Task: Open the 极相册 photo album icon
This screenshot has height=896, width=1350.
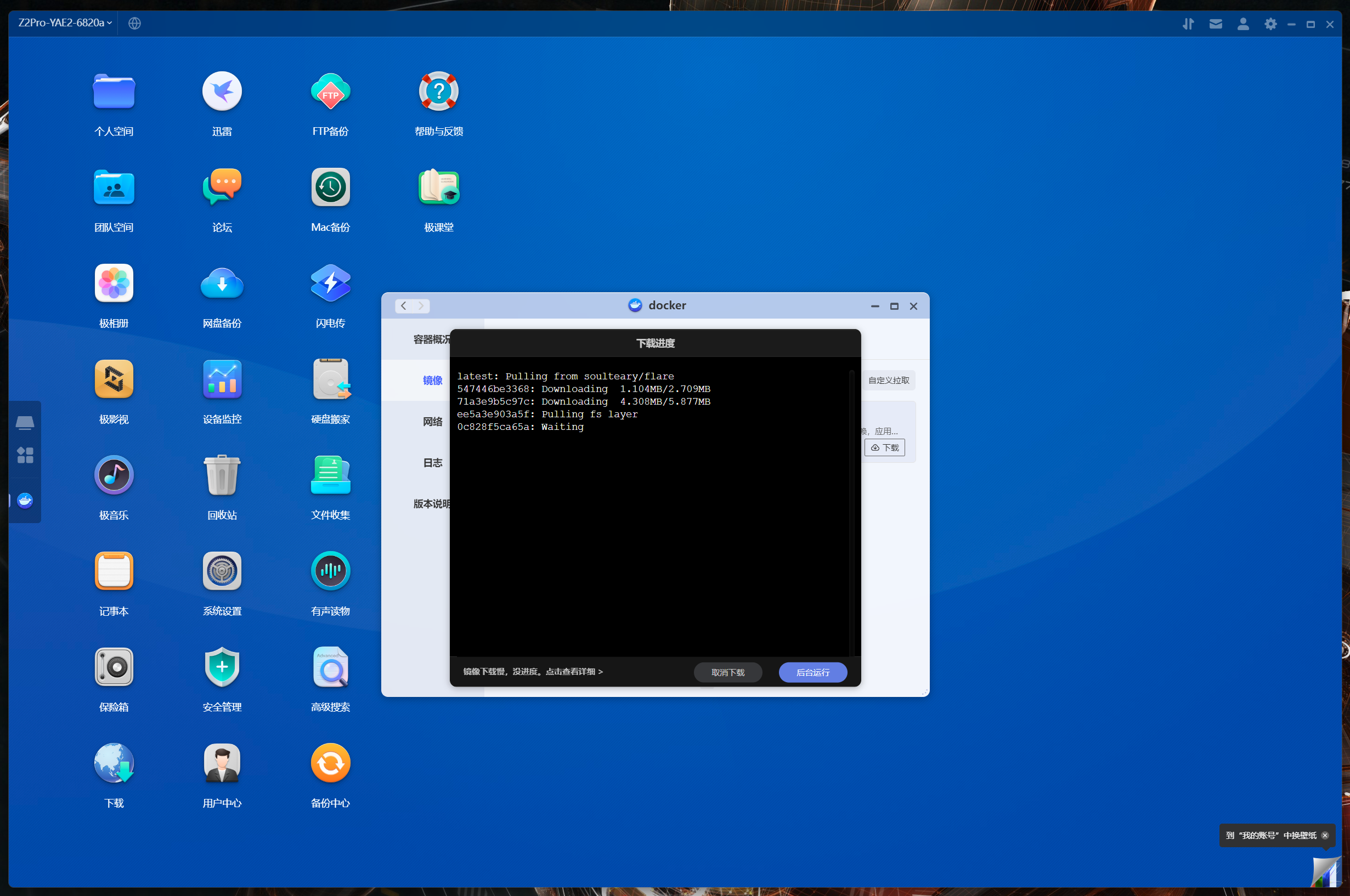Action: pos(114,284)
